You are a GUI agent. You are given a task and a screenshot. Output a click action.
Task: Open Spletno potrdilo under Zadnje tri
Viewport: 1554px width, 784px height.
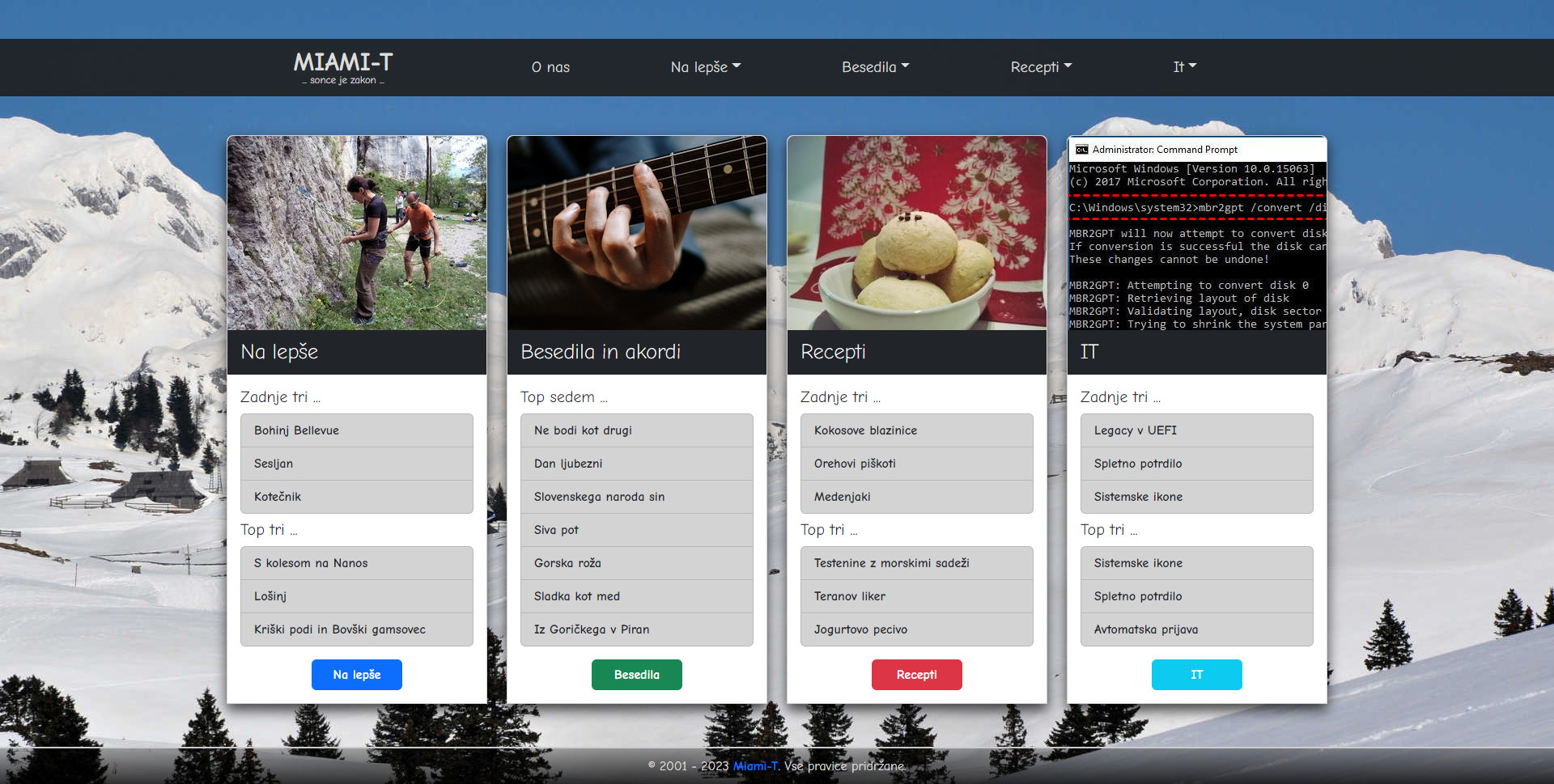tap(1197, 464)
